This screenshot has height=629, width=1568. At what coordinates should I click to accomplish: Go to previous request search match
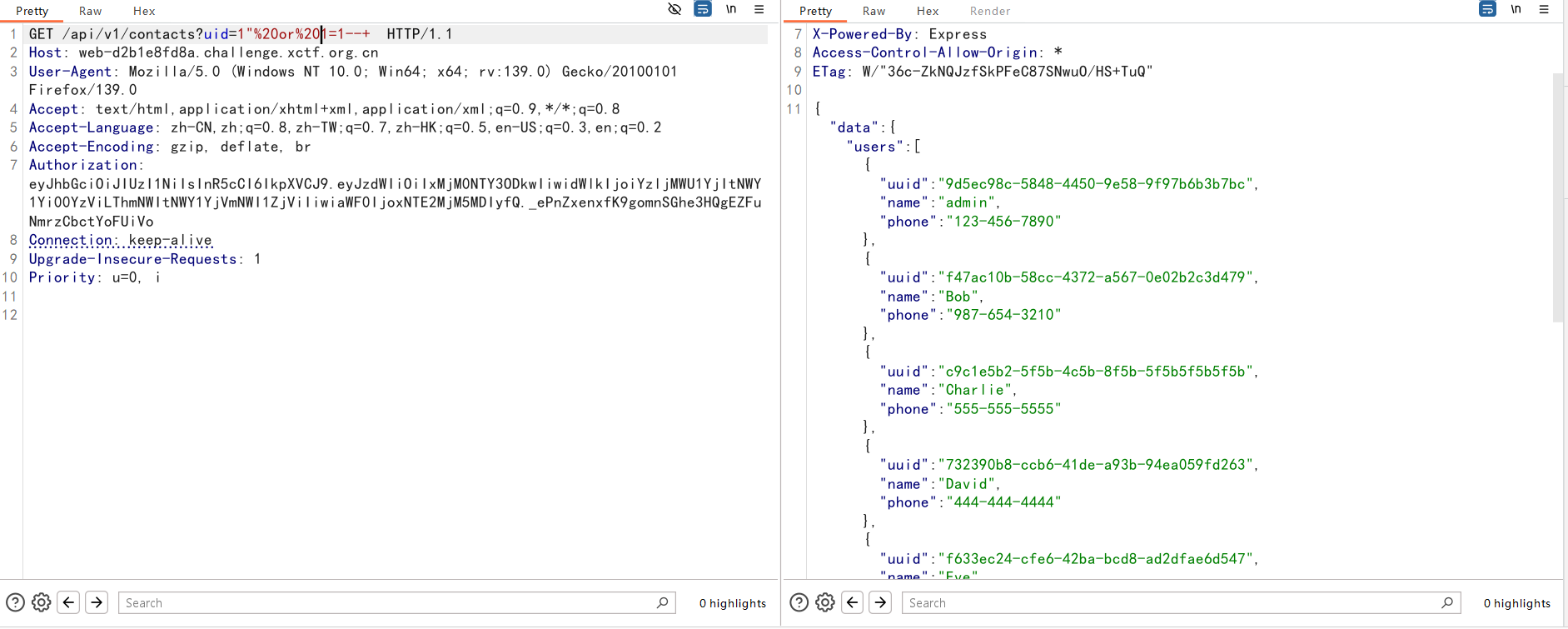click(68, 602)
